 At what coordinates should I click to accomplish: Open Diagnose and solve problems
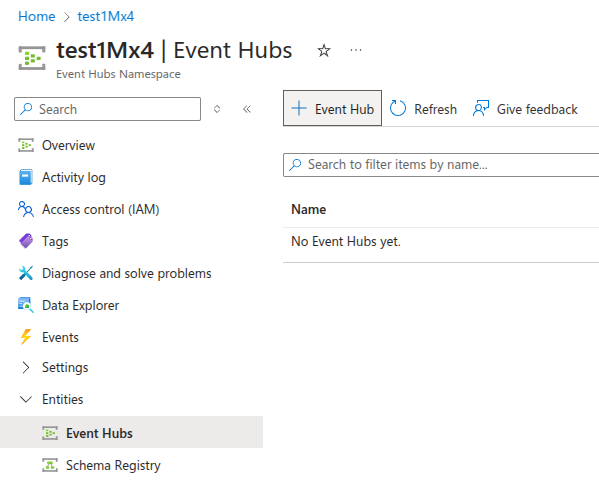[126, 273]
